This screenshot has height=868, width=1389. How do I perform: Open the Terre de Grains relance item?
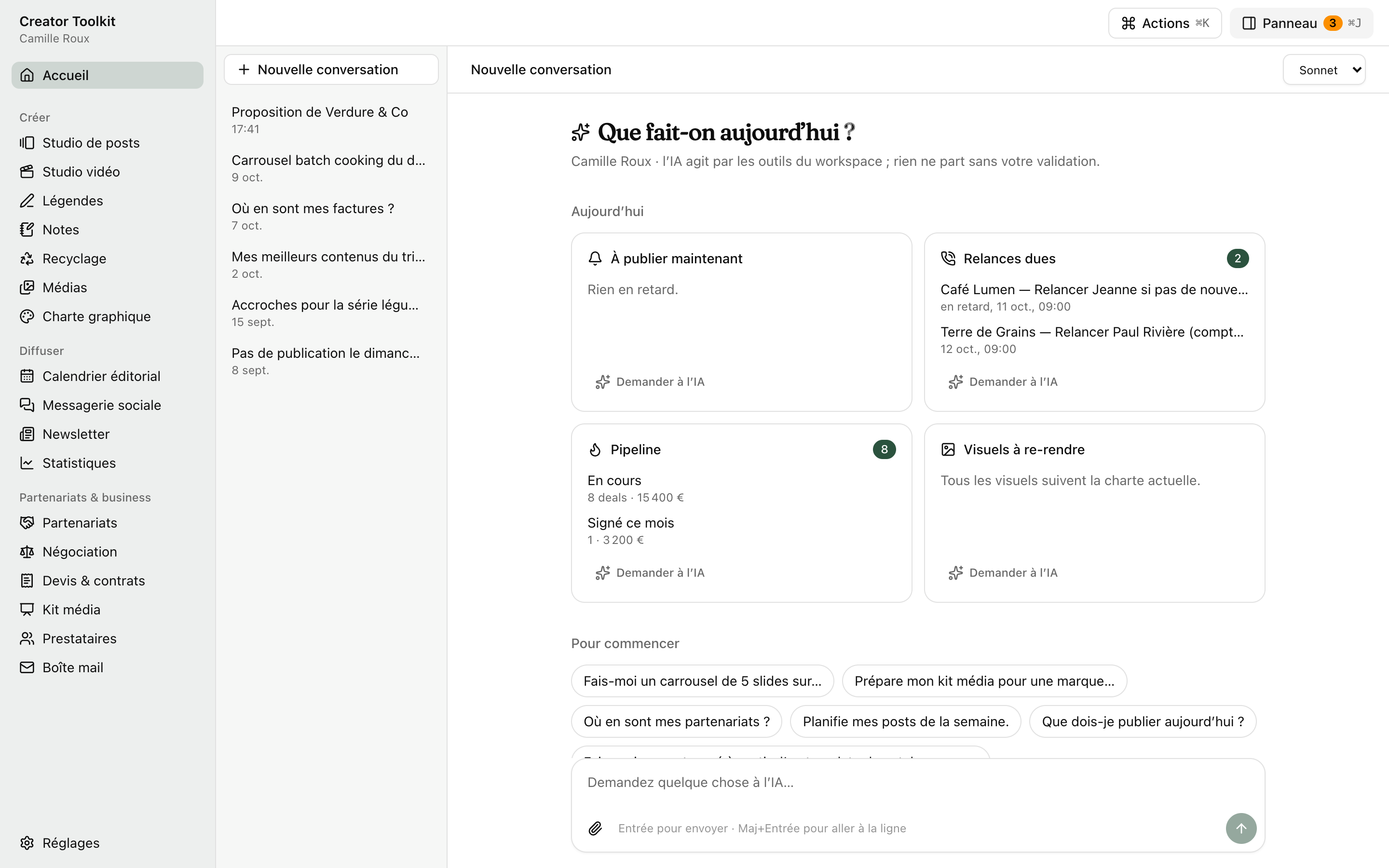[x=1094, y=340]
